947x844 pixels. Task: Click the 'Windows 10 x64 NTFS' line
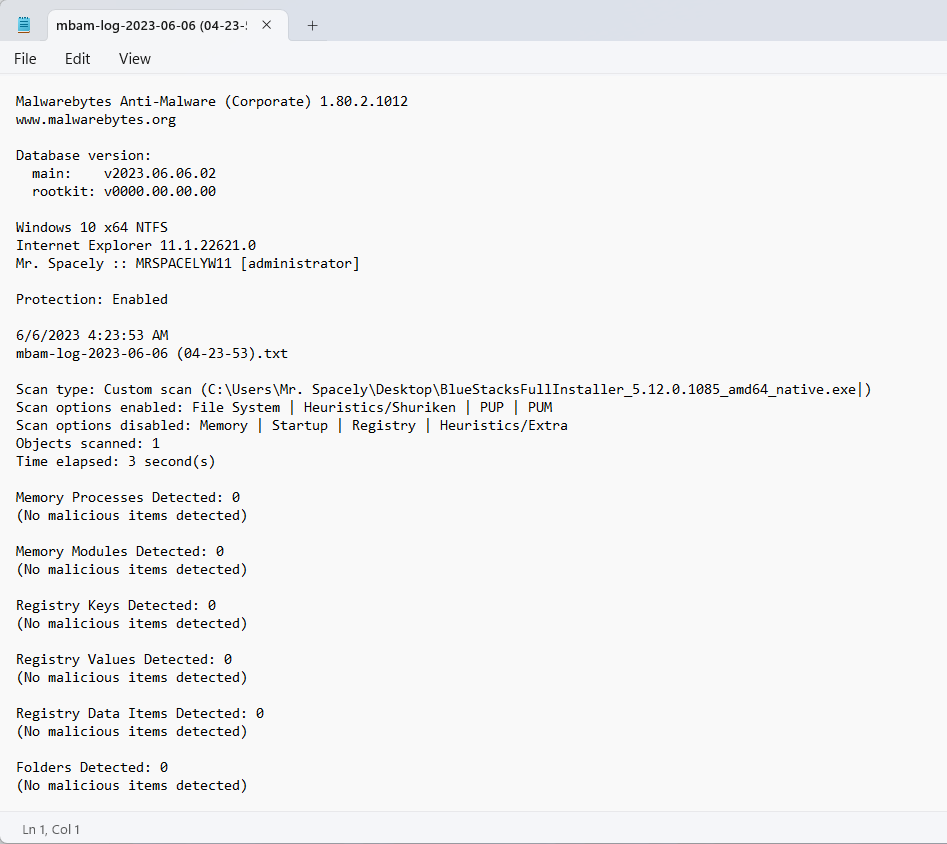point(92,227)
